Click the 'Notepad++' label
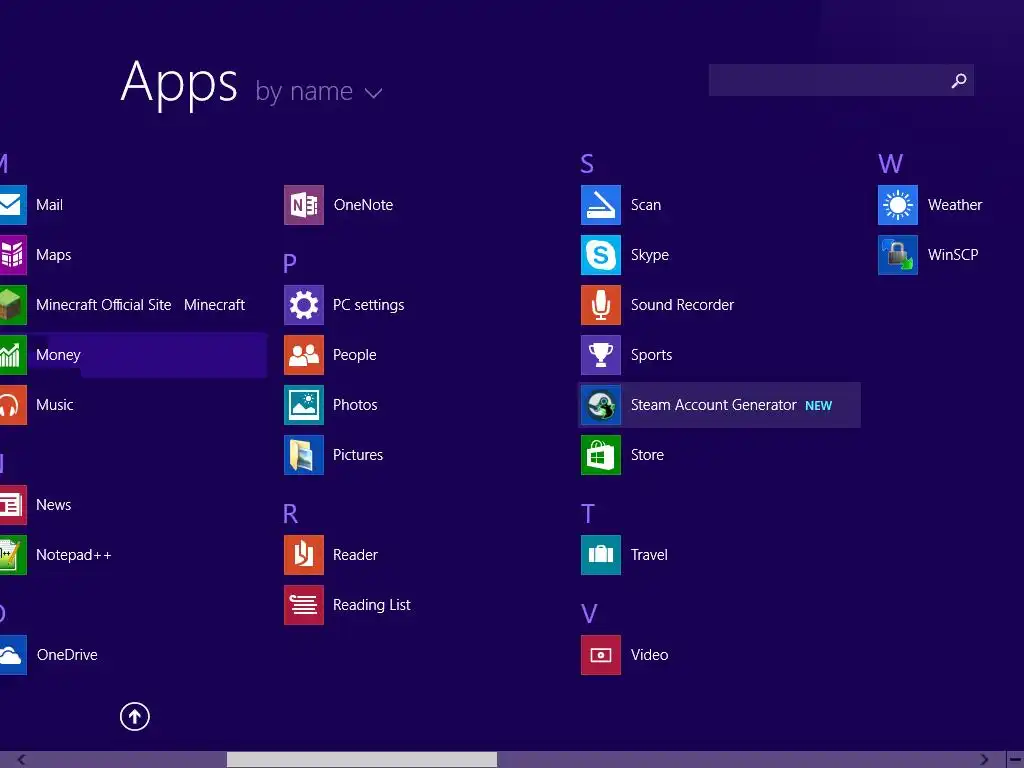This screenshot has width=1024, height=768. 74,555
